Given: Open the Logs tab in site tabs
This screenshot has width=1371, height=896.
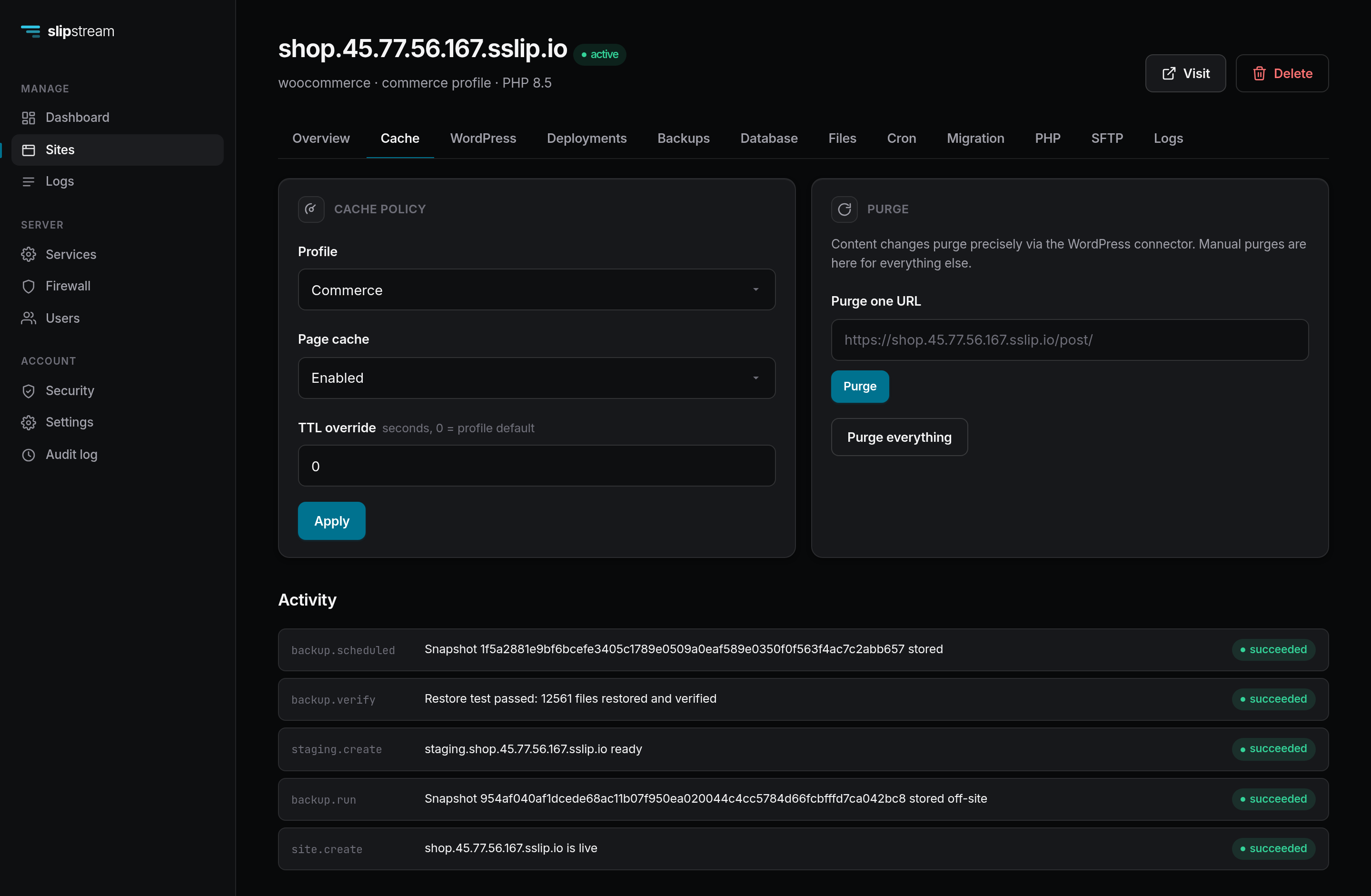Looking at the screenshot, I should pos(1168,138).
